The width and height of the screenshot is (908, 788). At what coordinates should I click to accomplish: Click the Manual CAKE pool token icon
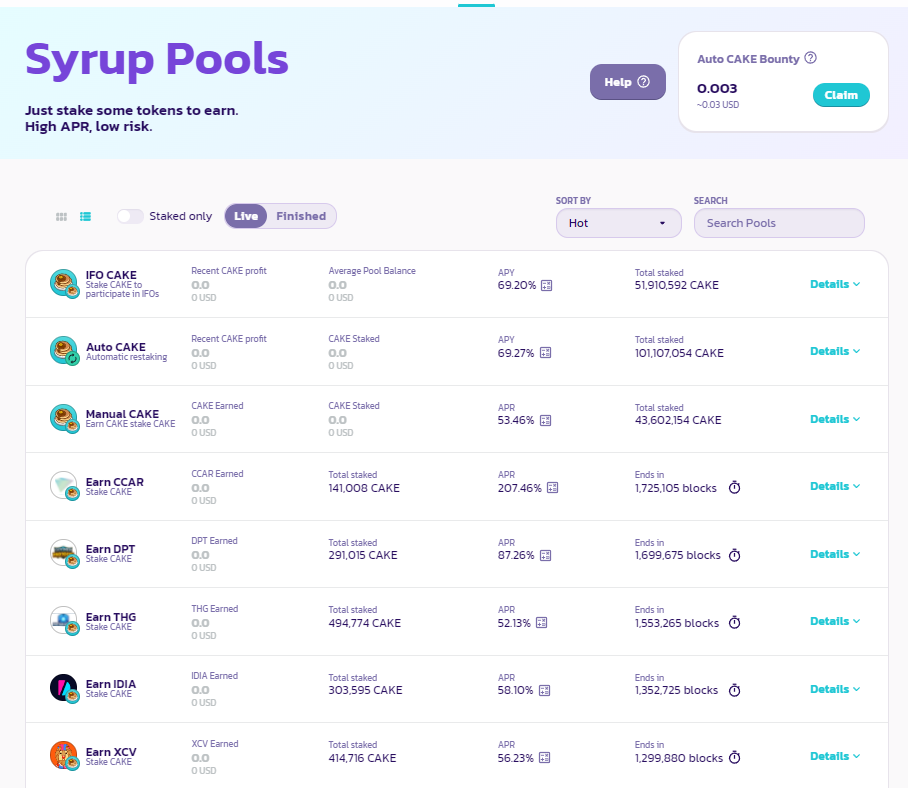[64, 419]
